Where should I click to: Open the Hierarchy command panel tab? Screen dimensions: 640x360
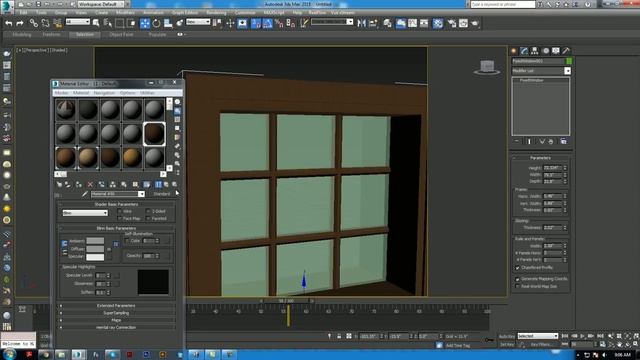tap(535, 51)
